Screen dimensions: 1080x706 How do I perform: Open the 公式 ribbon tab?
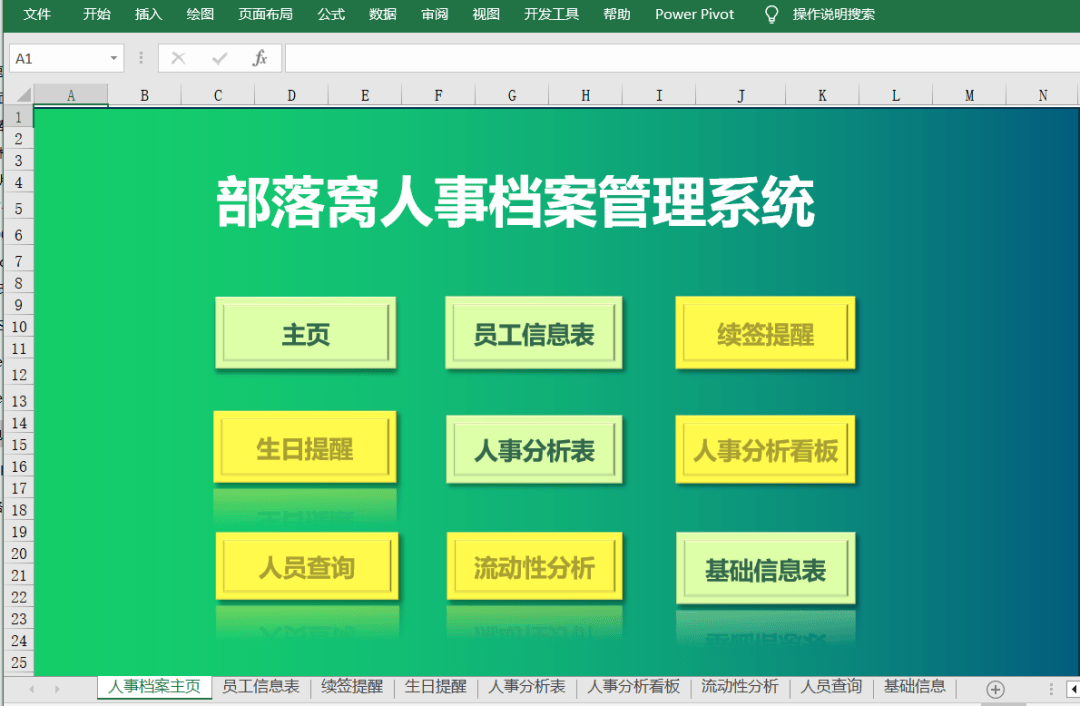click(331, 14)
